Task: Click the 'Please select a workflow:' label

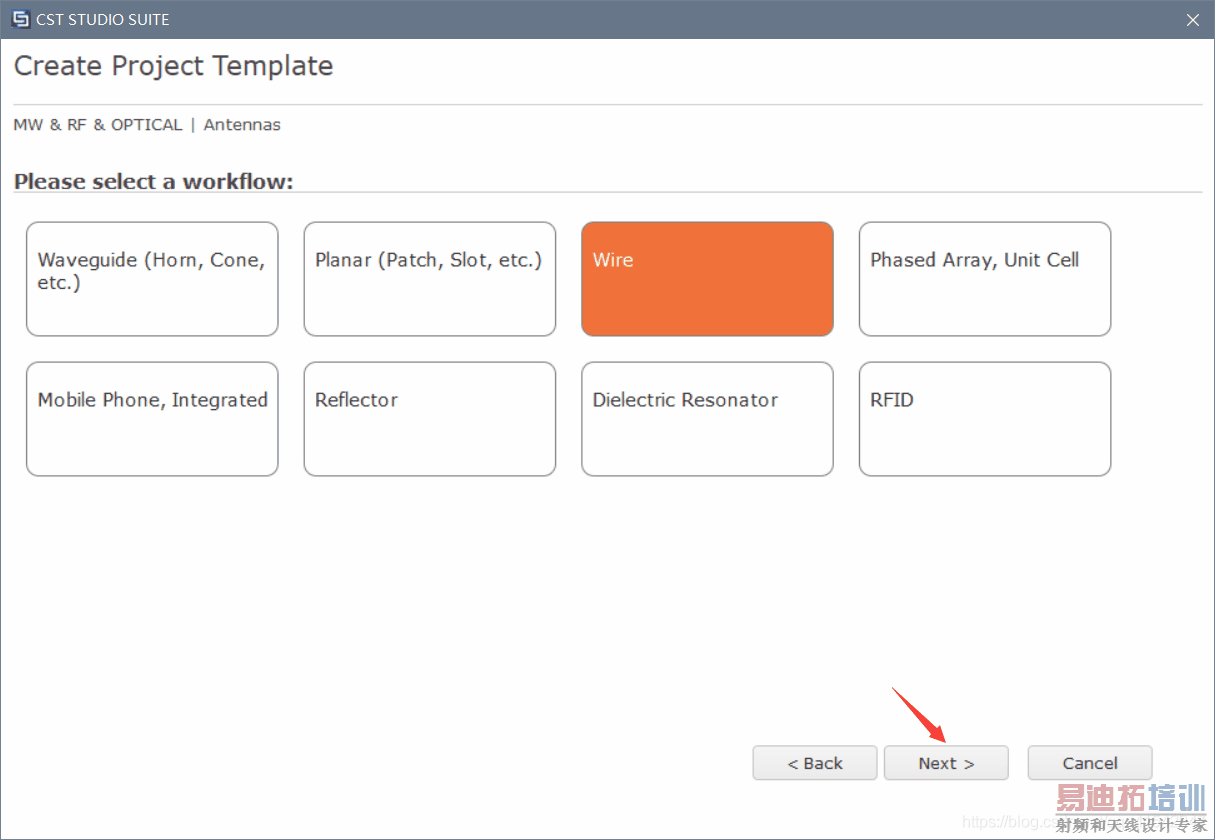Action: tap(153, 182)
